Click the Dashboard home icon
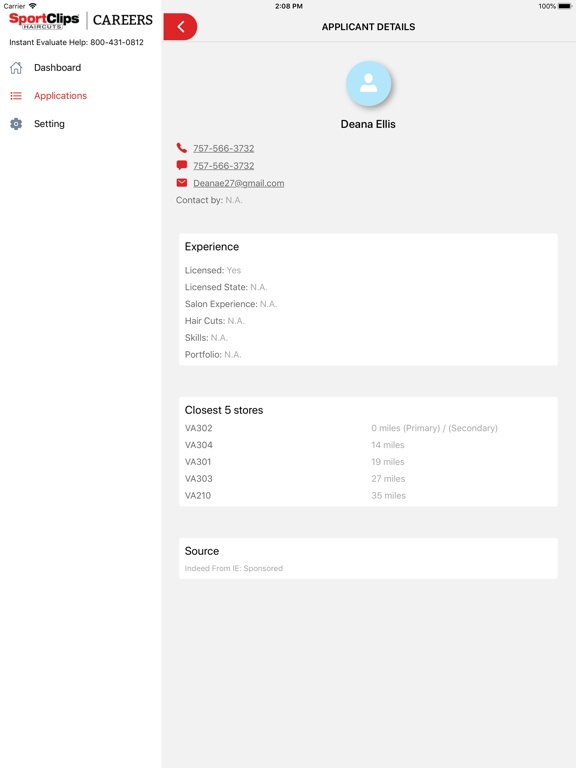The width and height of the screenshot is (576, 768). pos(16,68)
